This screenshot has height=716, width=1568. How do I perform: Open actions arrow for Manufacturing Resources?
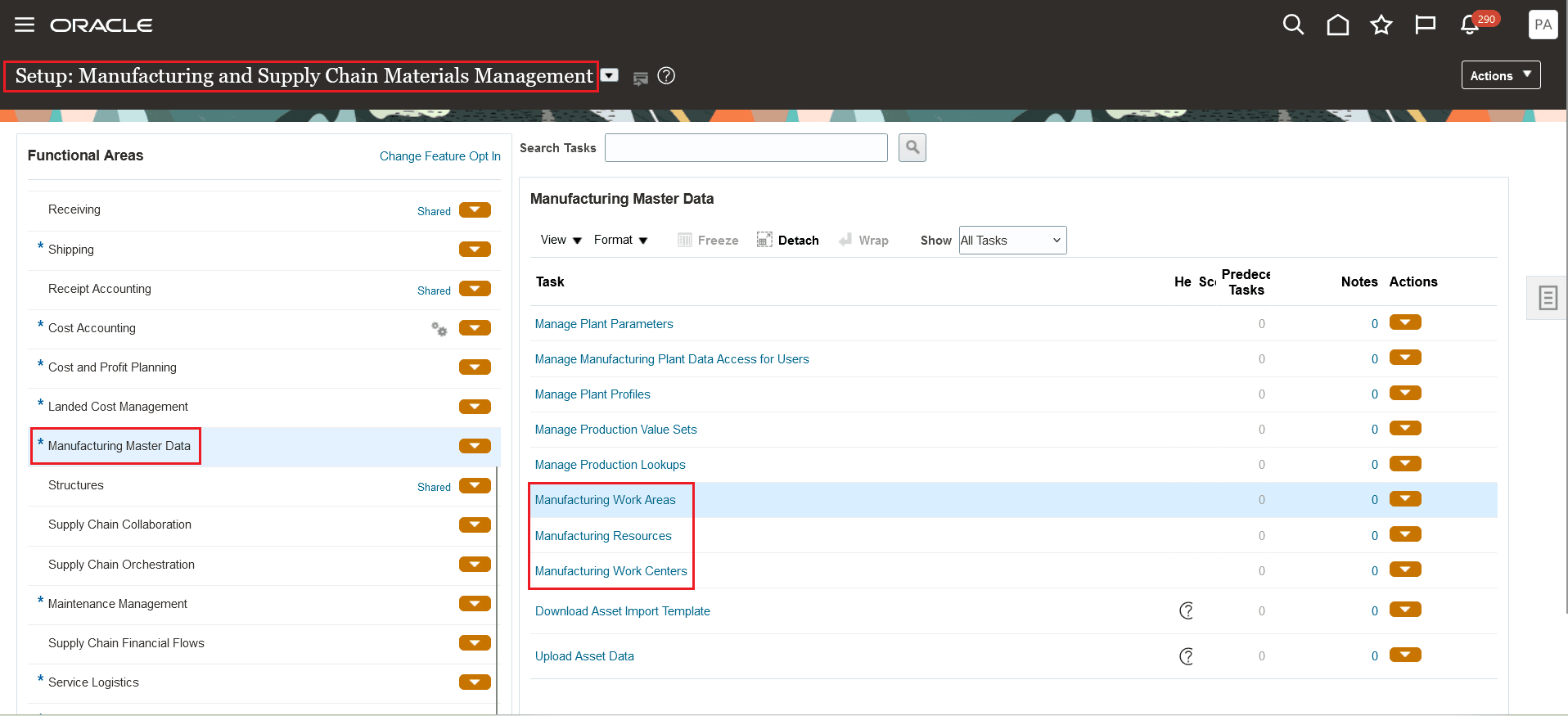point(1405,534)
